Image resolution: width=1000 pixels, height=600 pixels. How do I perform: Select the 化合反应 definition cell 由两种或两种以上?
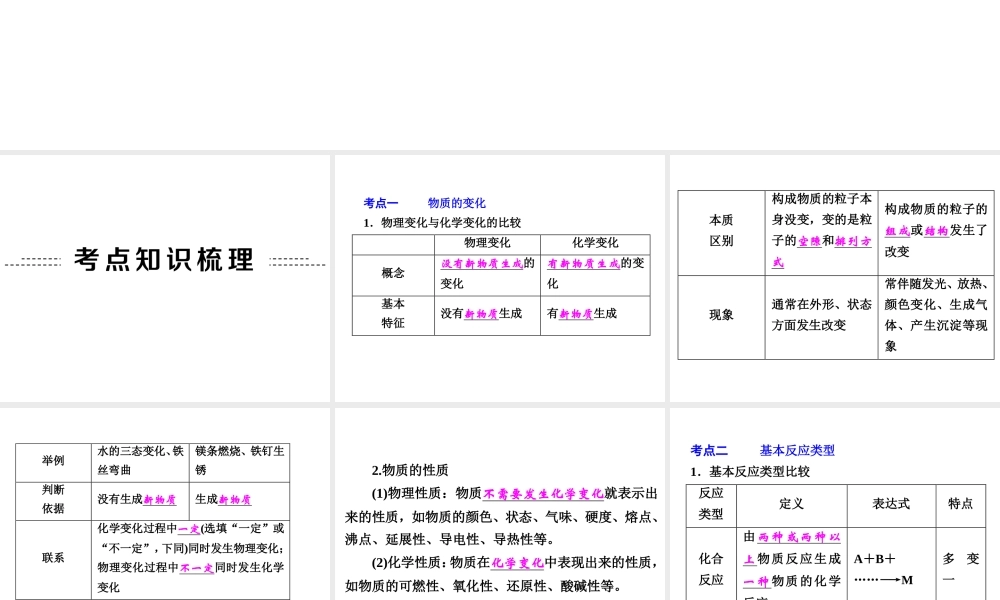pos(792,564)
